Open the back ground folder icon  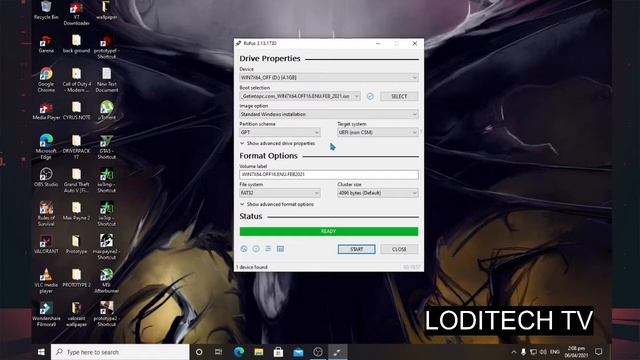[x=76, y=44]
